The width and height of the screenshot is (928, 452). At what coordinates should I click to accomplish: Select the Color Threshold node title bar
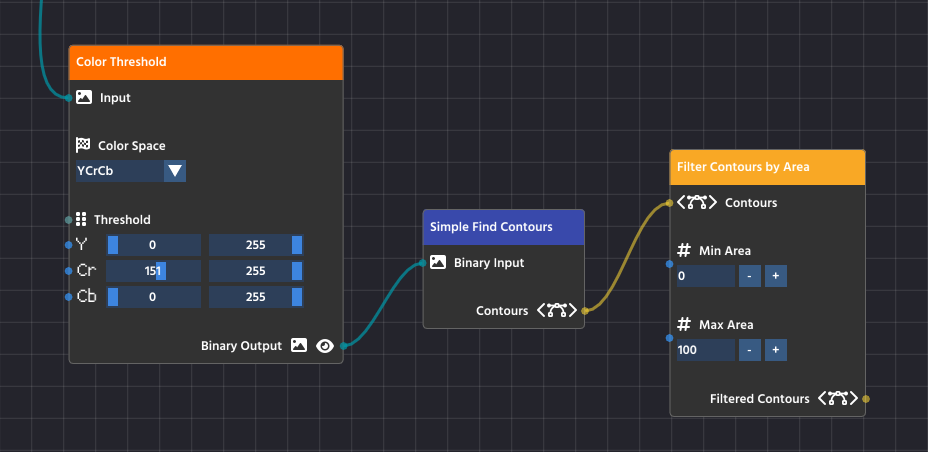(206, 62)
